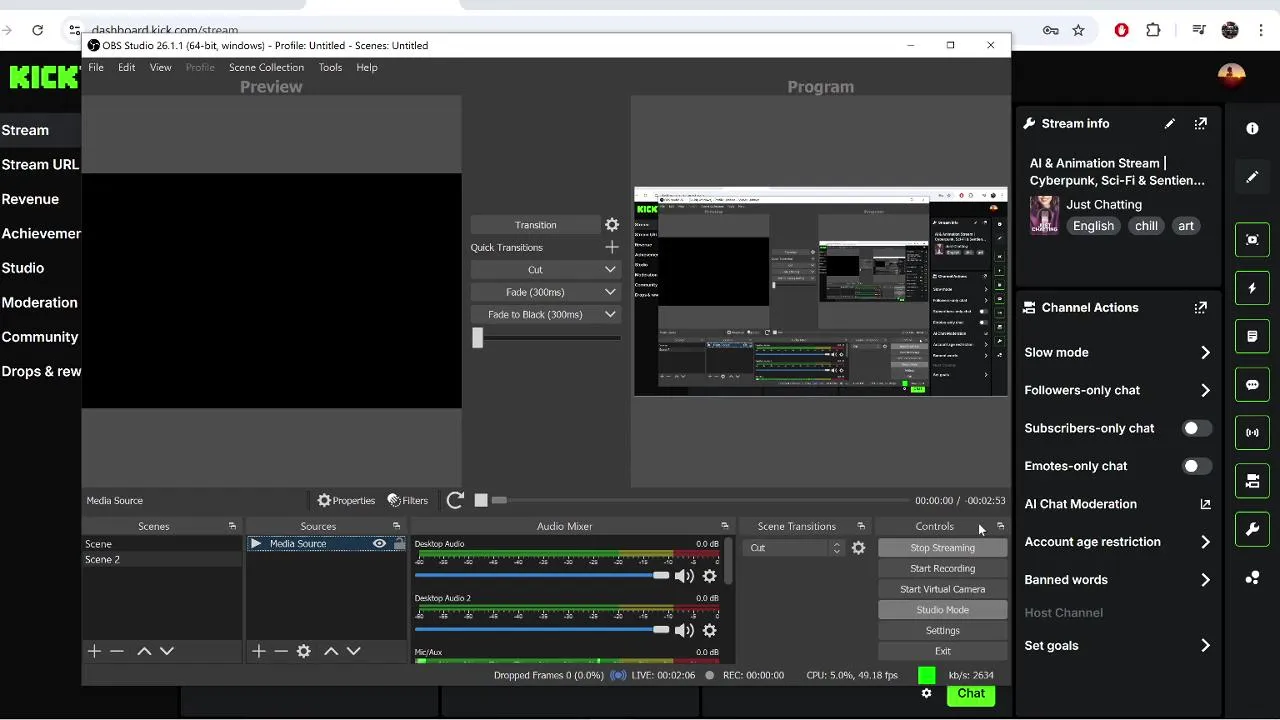This screenshot has height=720, width=1280.
Task: Restart media playback icon
Action: pos(455,500)
